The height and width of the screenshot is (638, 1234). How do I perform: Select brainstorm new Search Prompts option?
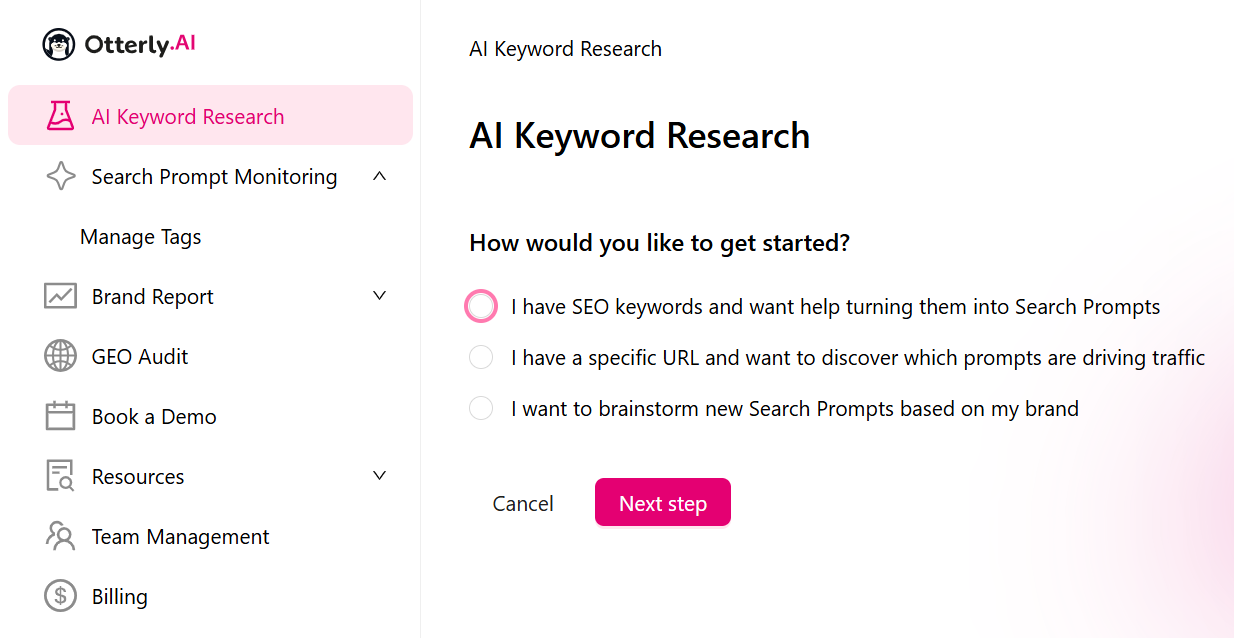(x=481, y=408)
